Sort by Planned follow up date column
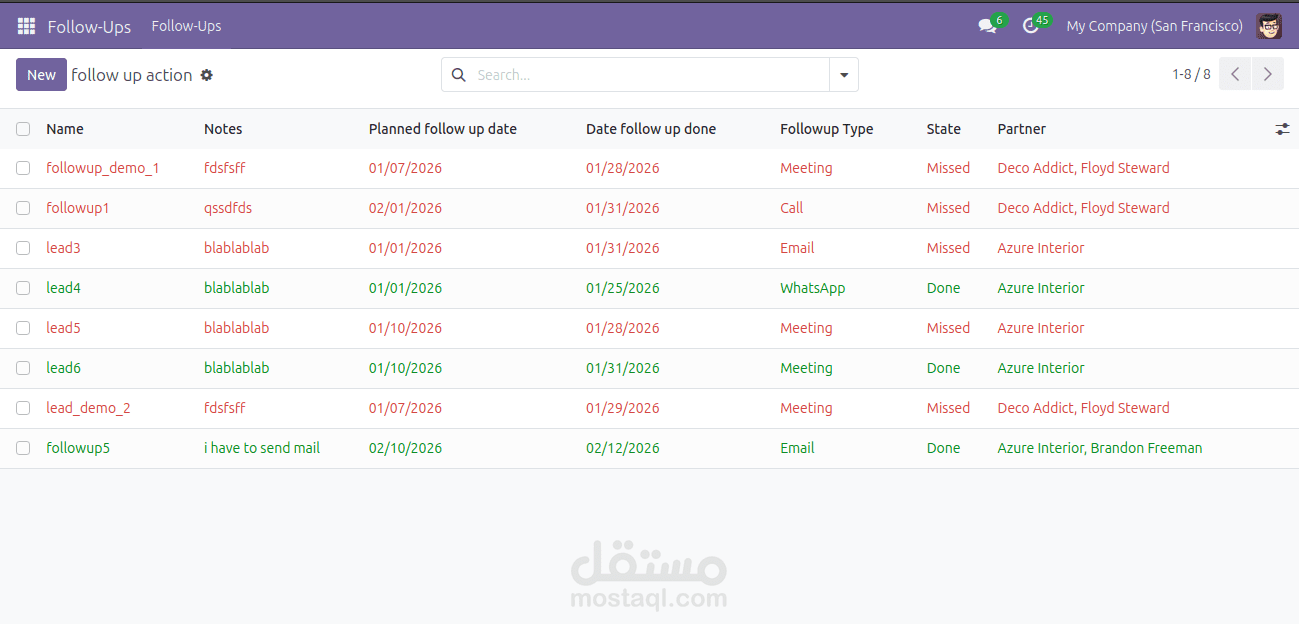 click(442, 129)
